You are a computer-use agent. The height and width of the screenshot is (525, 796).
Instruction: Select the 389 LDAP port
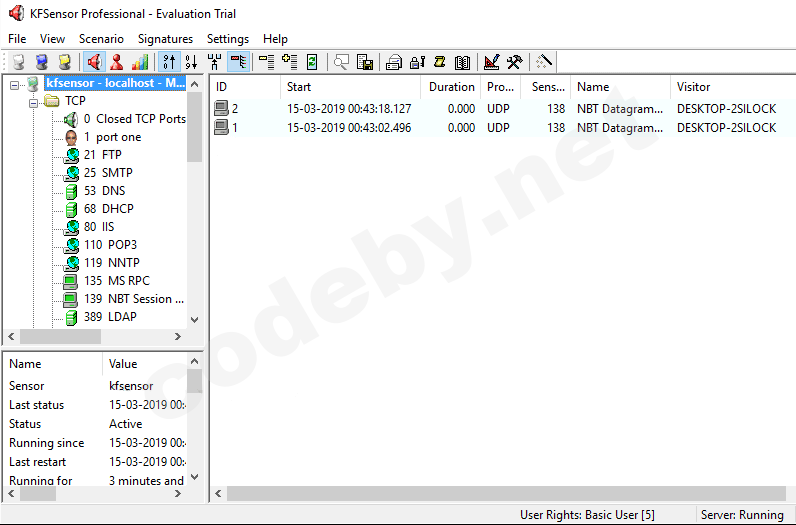[x=110, y=317]
